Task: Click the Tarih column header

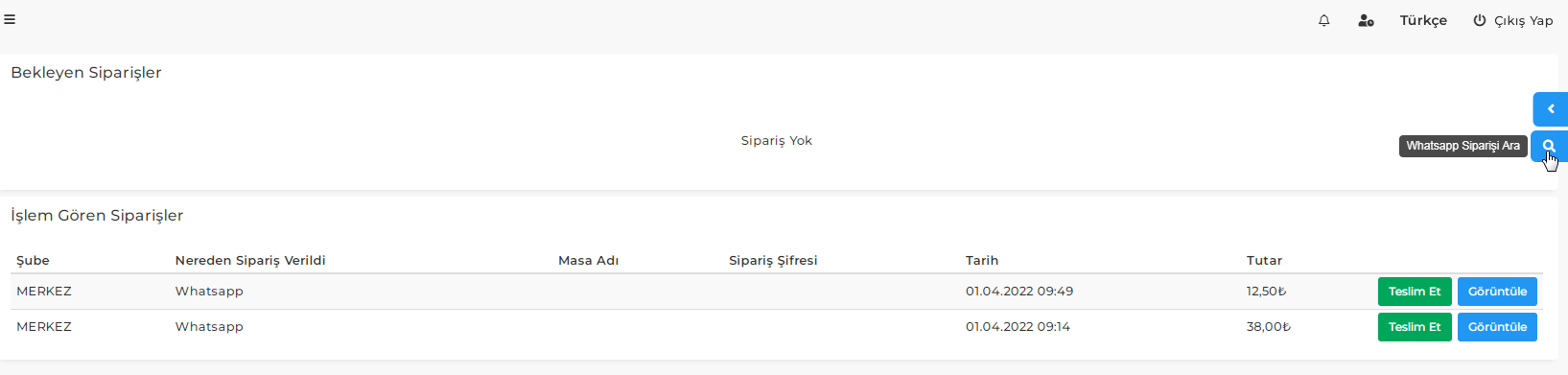Action: (982, 260)
